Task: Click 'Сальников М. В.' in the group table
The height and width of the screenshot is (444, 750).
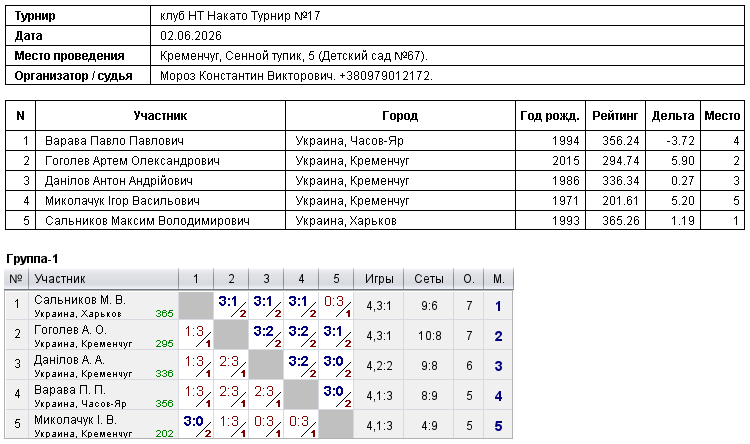Action: [x=80, y=300]
